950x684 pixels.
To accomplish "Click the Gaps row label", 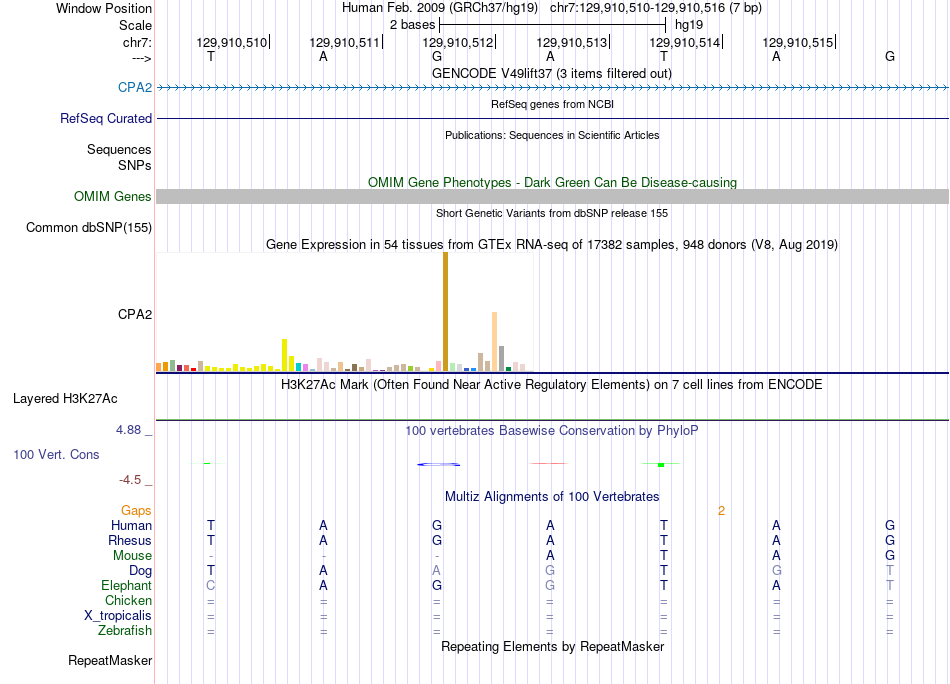I will (x=136, y=511).
